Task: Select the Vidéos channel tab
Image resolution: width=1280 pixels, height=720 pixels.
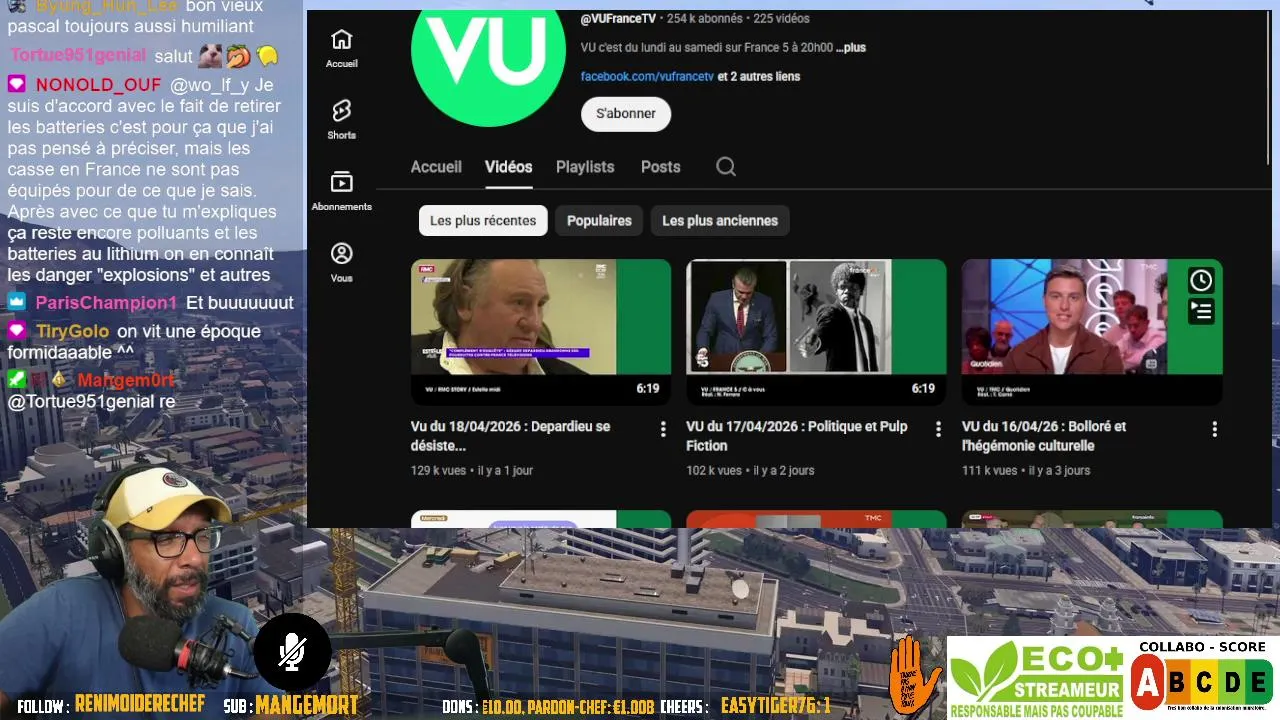Action: (508, 167)
